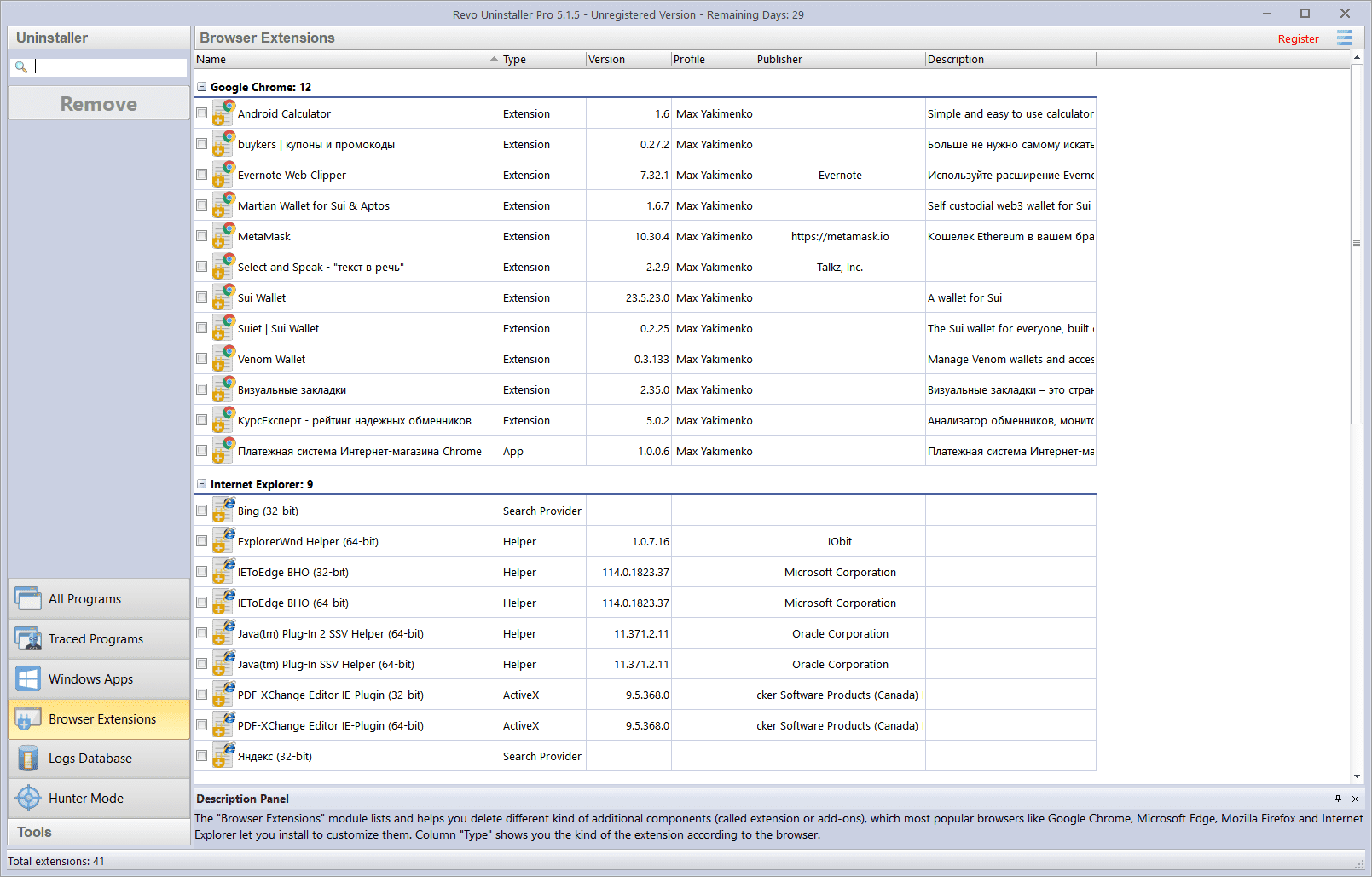Viewport: 1372px width, 877px height.
Task: Close the Description Panel
Action: (x=1355, y=799)
